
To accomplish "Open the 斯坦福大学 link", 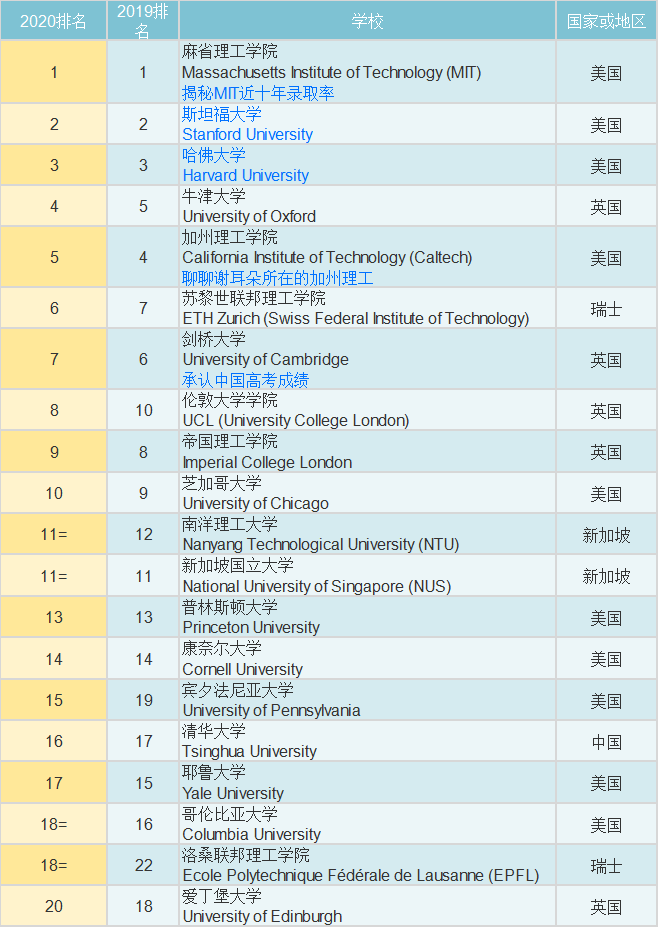I will pos(222,114).
